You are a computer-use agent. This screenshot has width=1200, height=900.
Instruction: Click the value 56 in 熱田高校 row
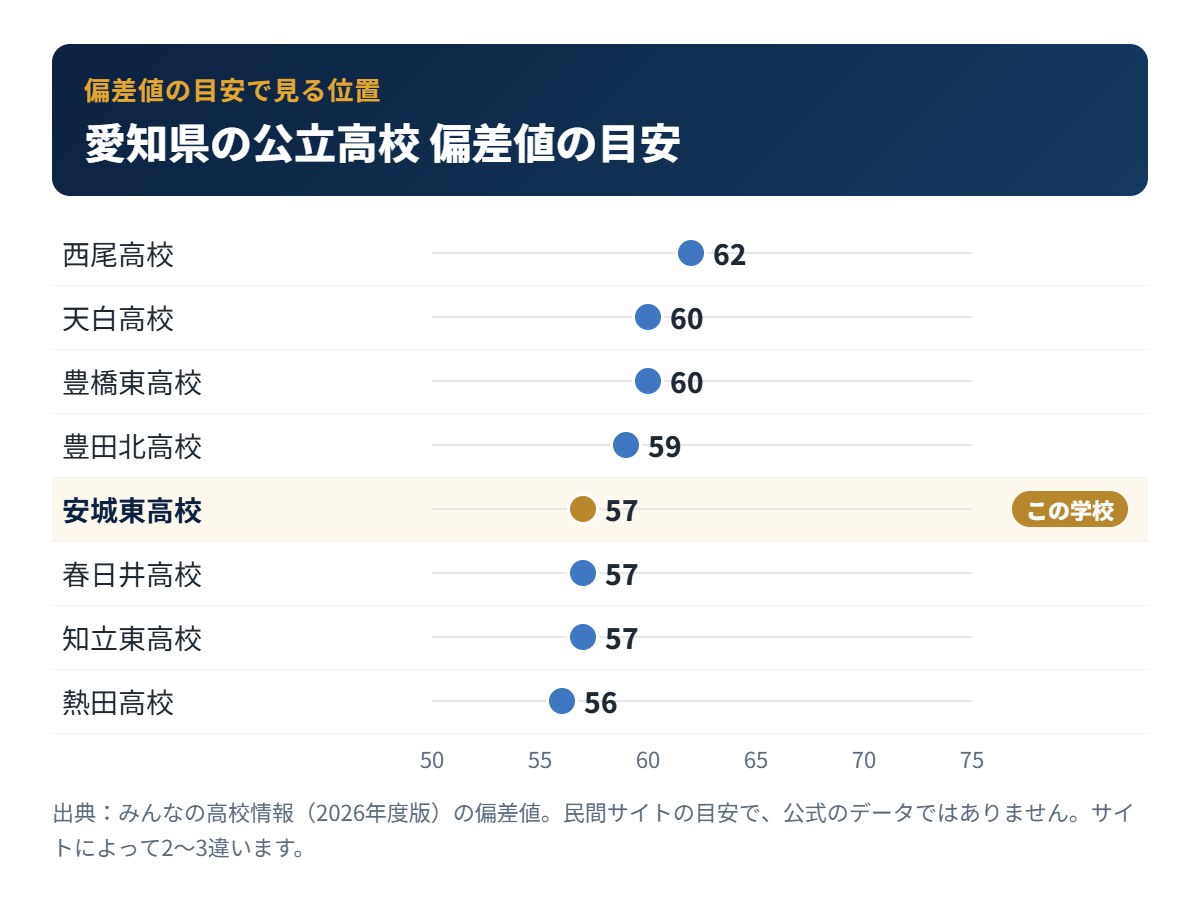(x=601, y=703)
